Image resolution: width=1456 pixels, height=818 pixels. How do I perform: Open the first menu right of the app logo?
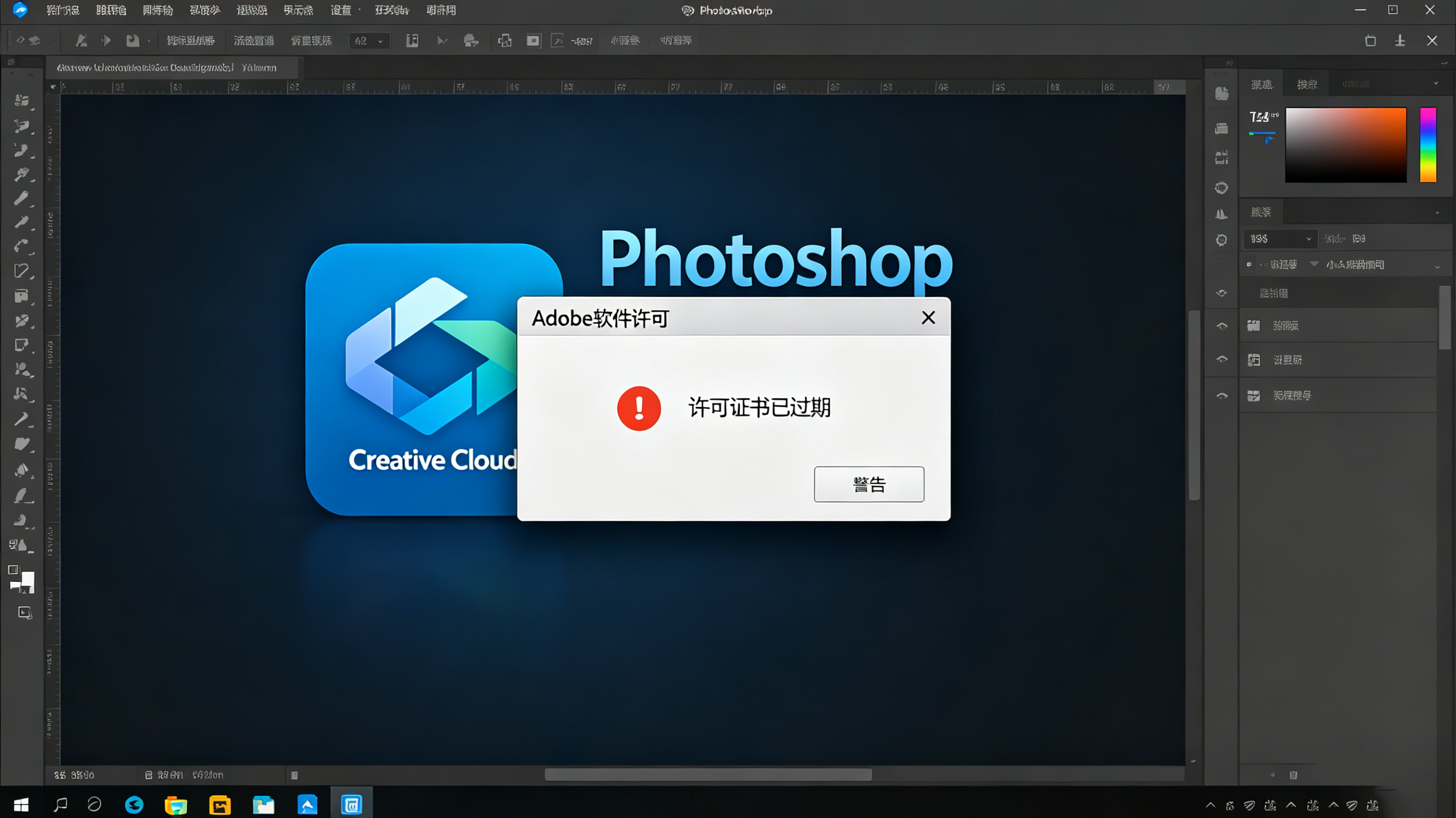(x=62, y=10)
